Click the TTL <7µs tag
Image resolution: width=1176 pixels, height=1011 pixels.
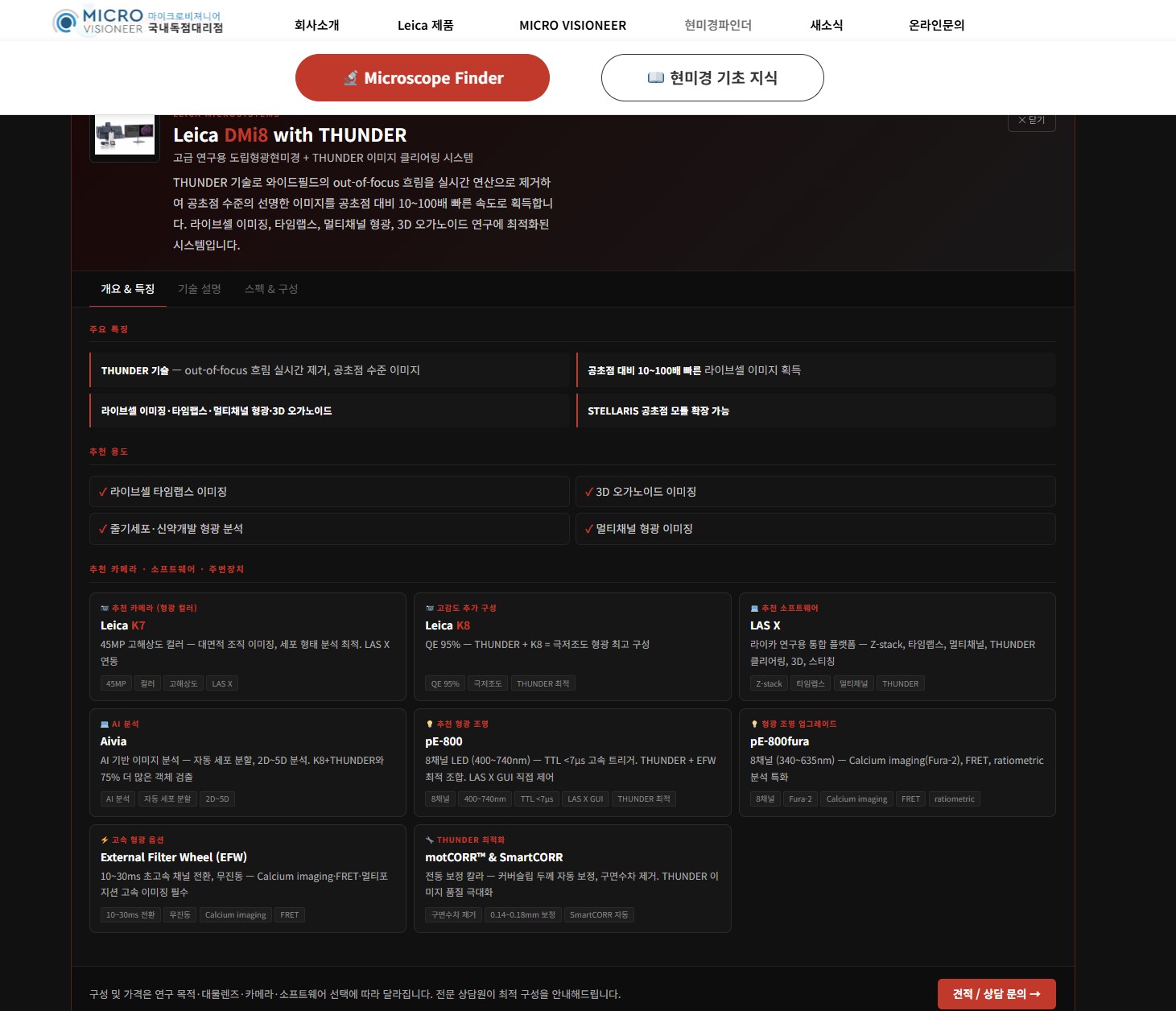[x=537, y=799]
